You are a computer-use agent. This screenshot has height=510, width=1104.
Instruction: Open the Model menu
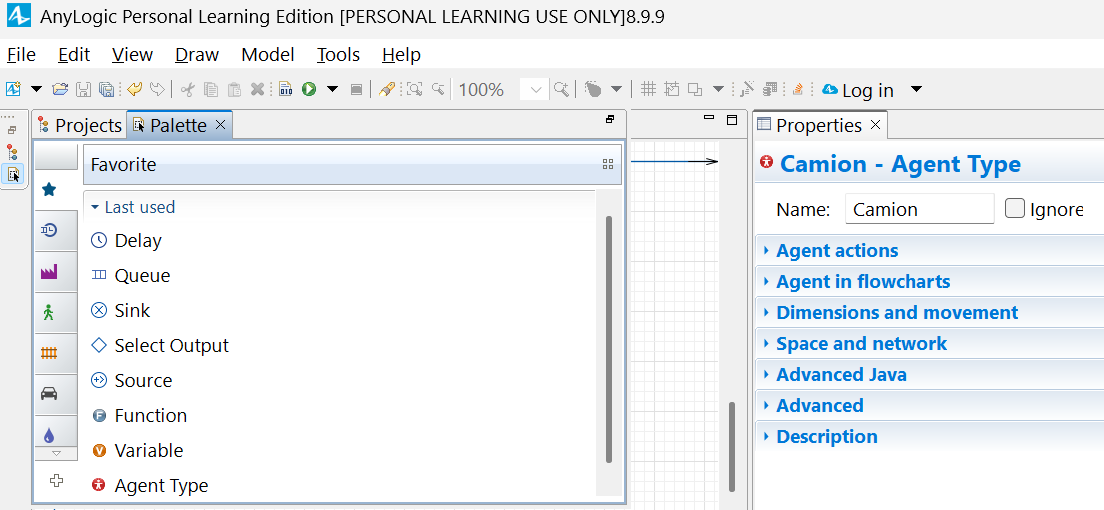pos(268,54)
